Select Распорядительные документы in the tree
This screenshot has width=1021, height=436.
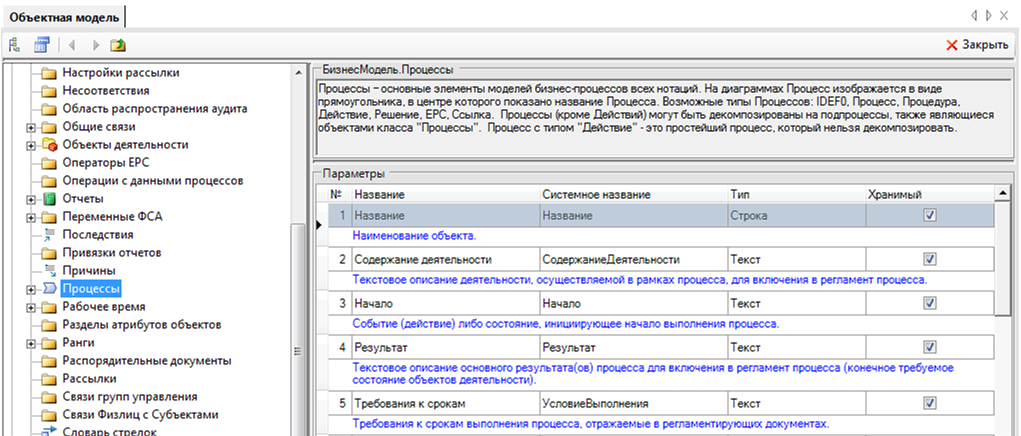(x=146, y=361)
